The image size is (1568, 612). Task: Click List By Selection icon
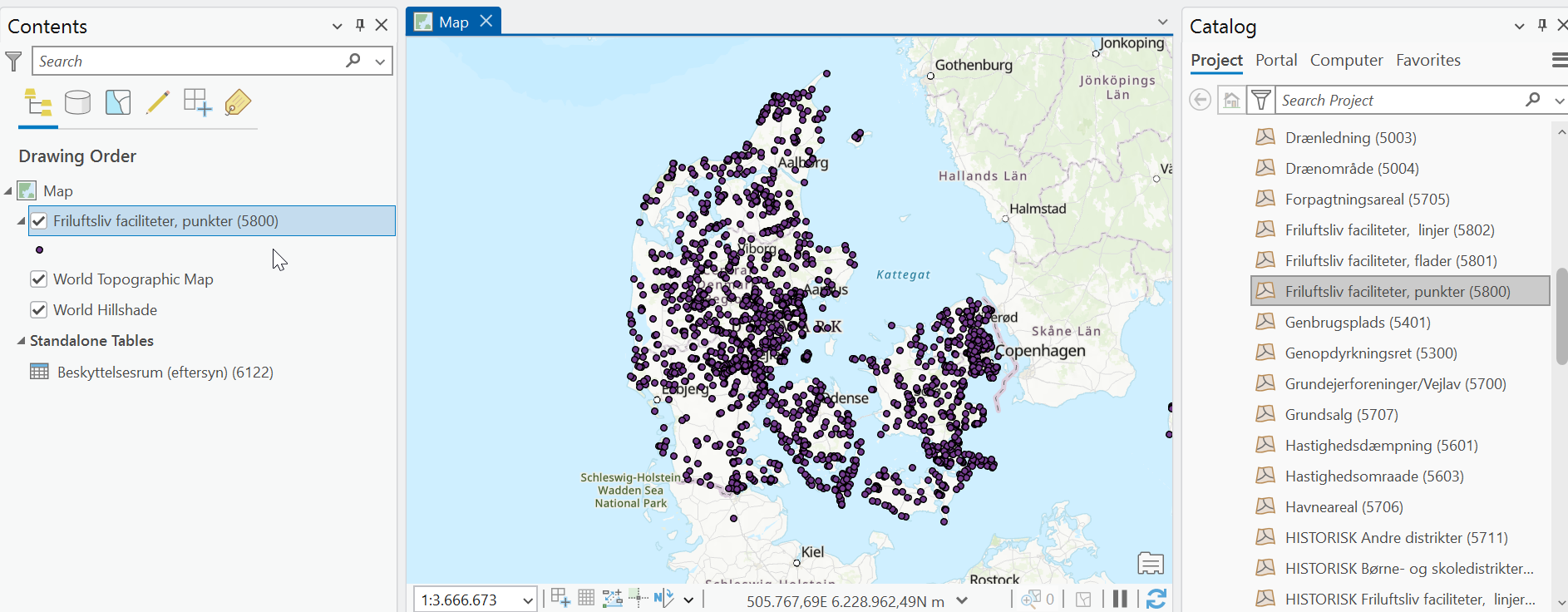(x=118, y=103)
